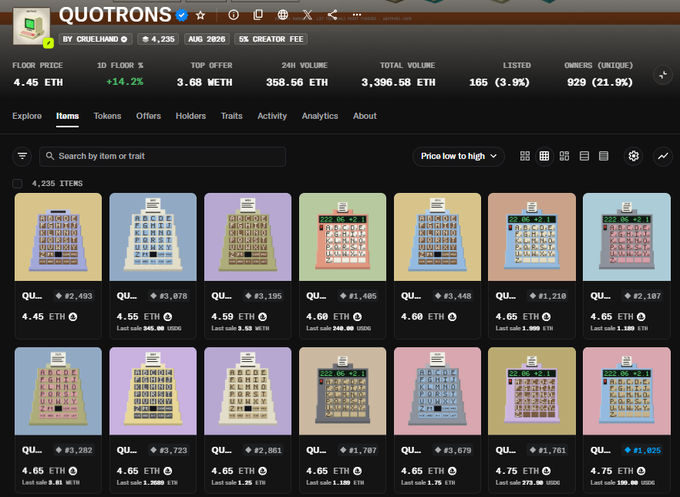Open the Quotron #1,707 thumbnail
Screen dimensions: 680x497
coord(343,391)
